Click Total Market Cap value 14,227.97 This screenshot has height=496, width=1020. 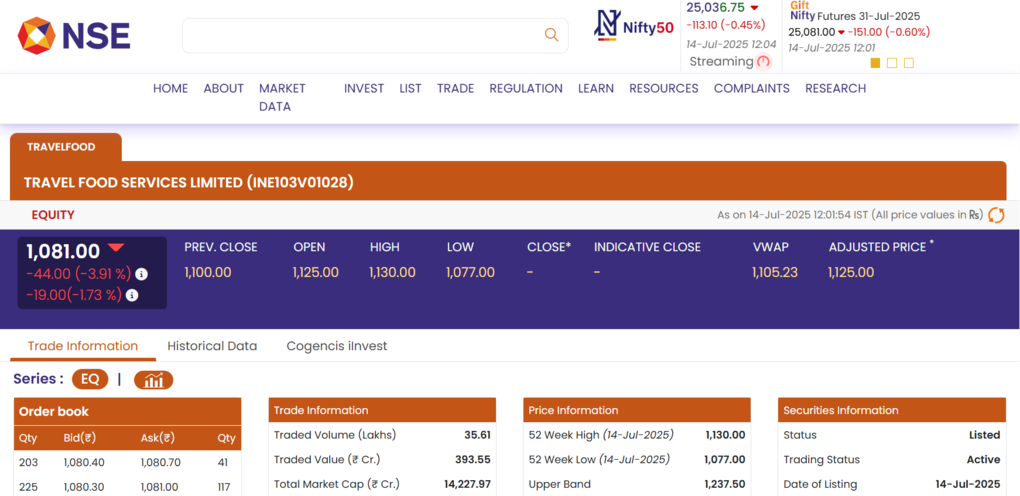(468, 484)
